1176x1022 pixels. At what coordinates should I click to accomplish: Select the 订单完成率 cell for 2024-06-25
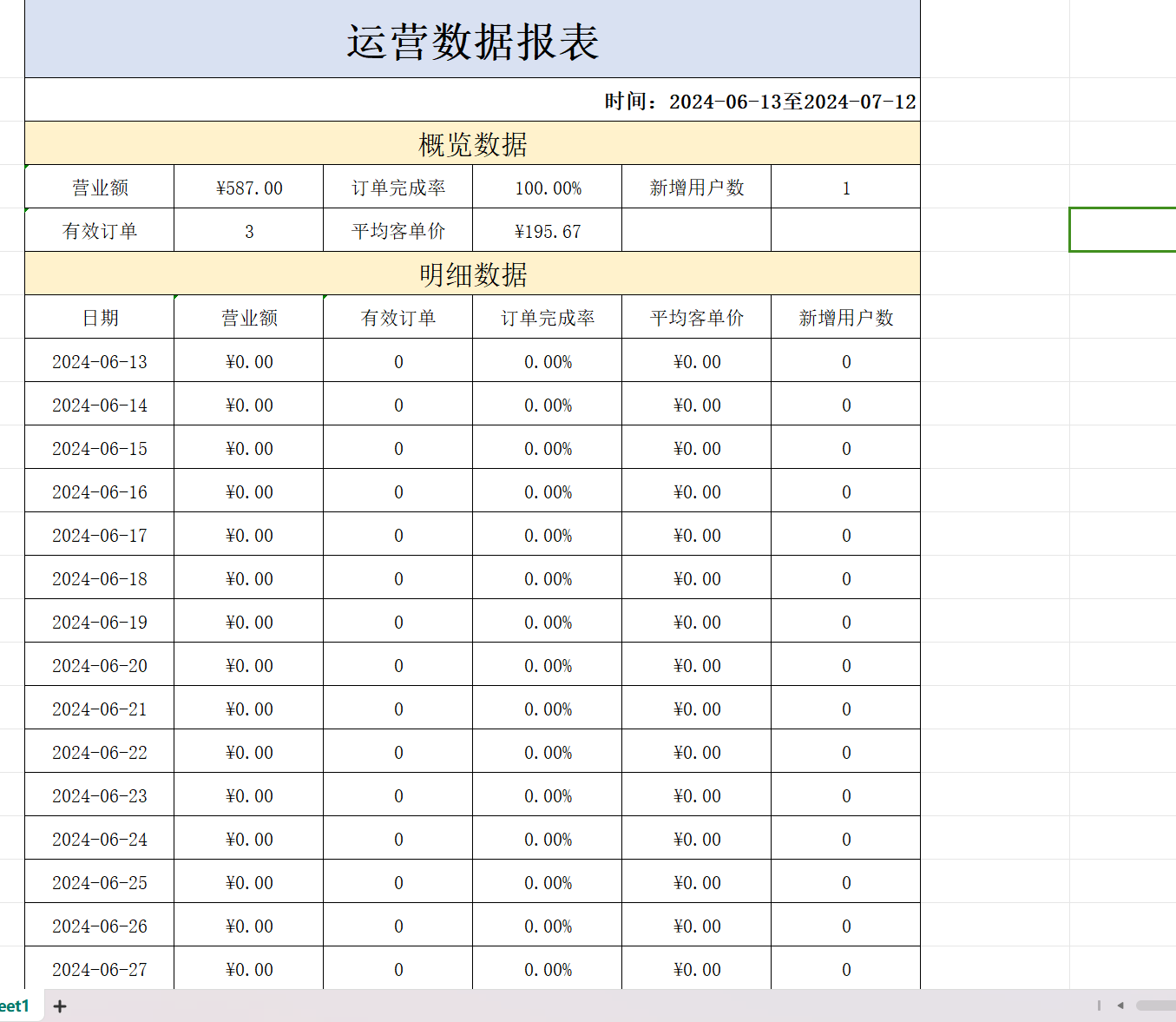(548, 881)
